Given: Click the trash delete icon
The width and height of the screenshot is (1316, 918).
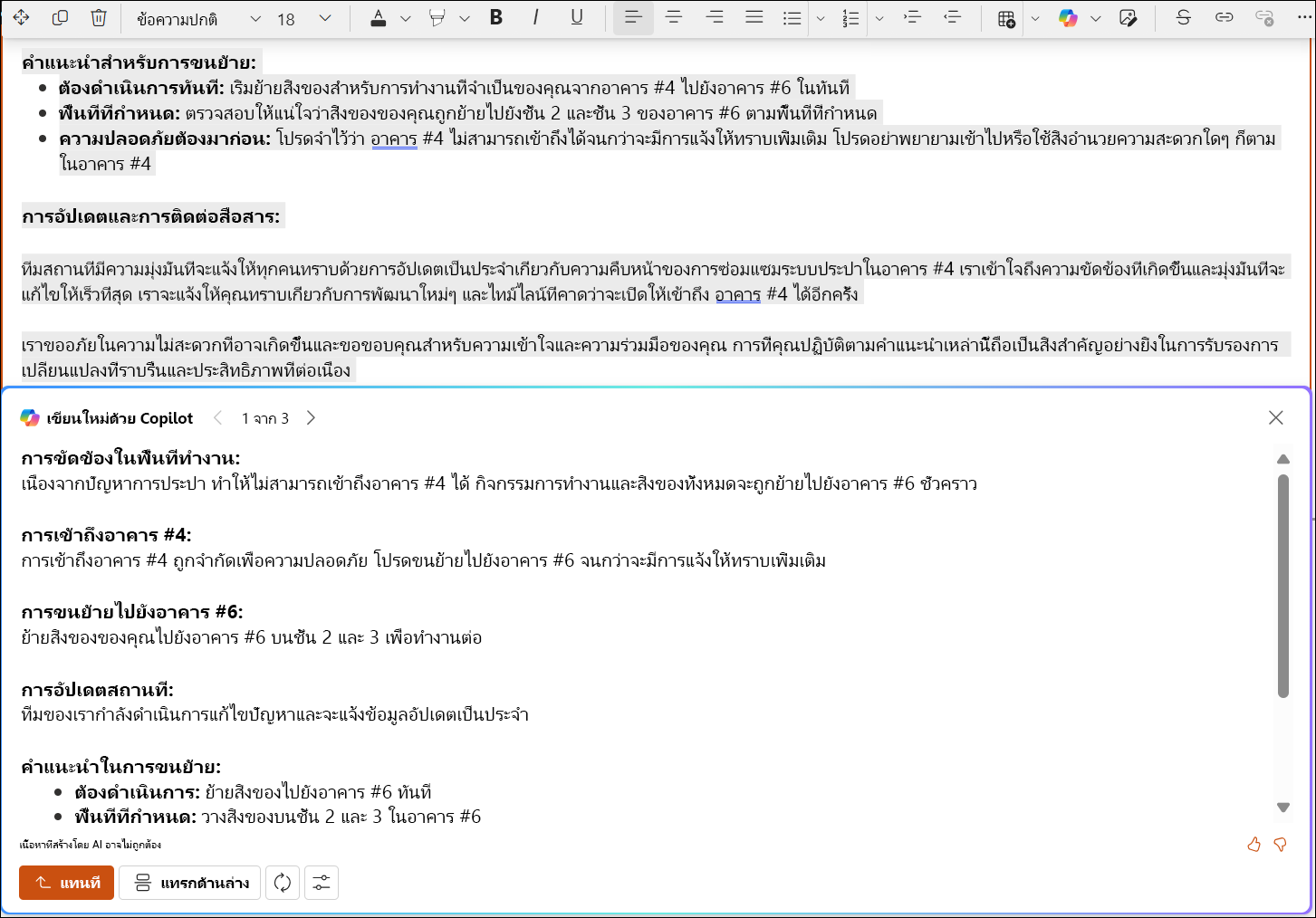Looking at the screenshot, I should 99,18.
